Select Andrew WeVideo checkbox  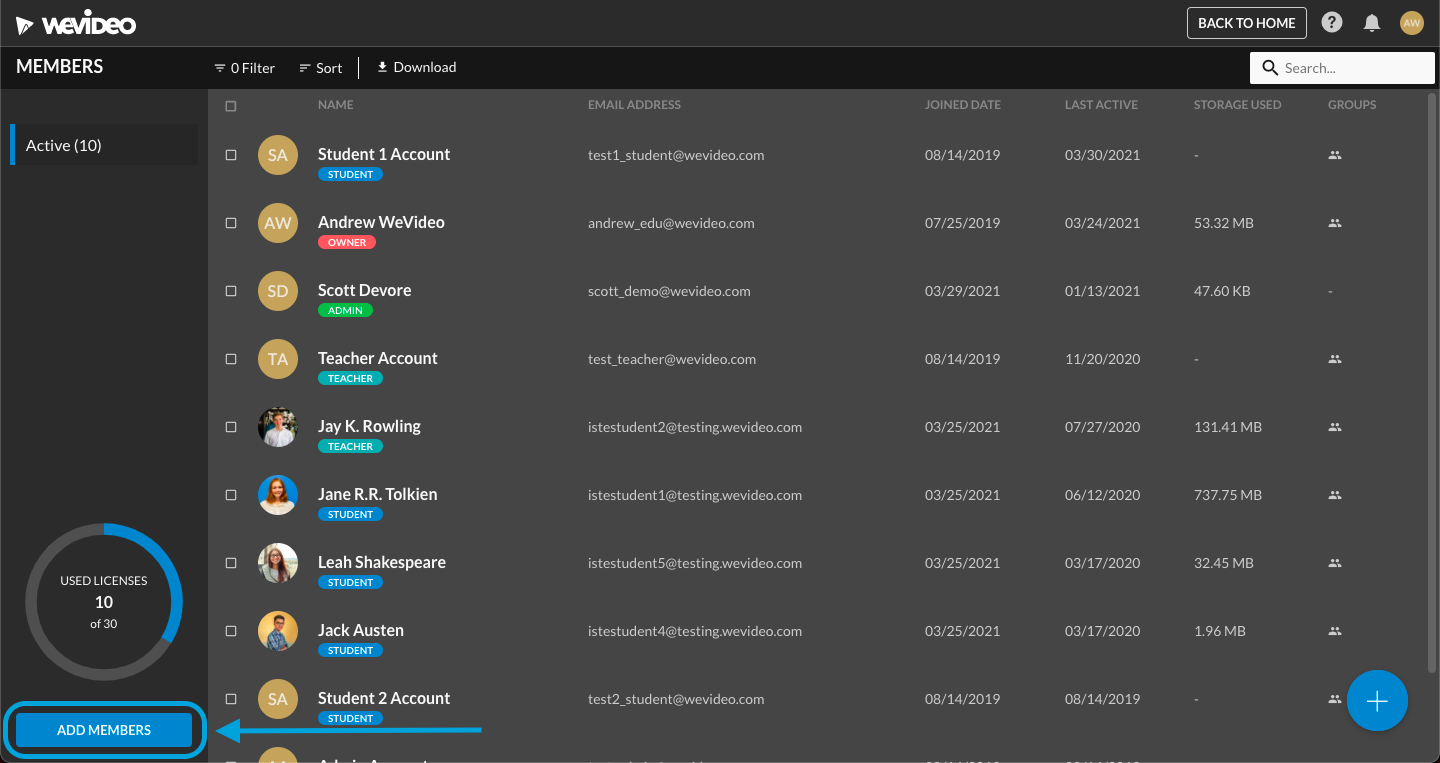(231, 223)
